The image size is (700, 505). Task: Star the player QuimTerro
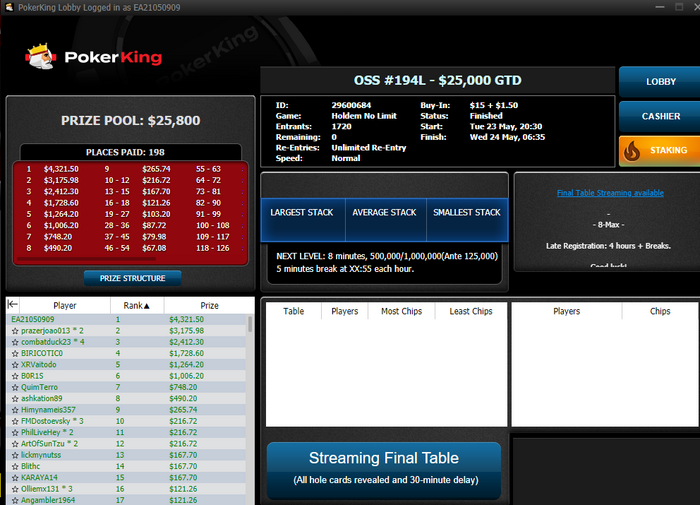point(15,388)
